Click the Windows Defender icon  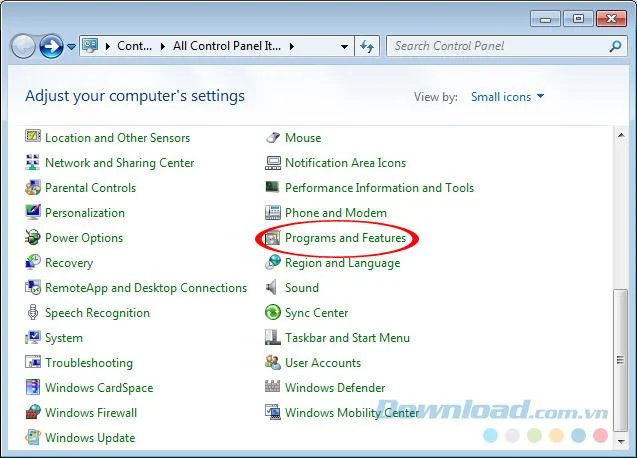273,386
